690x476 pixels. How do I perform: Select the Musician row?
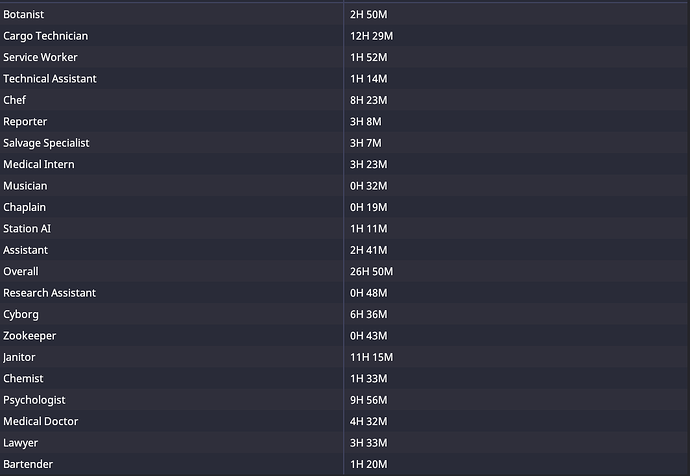tap(25, 186)
